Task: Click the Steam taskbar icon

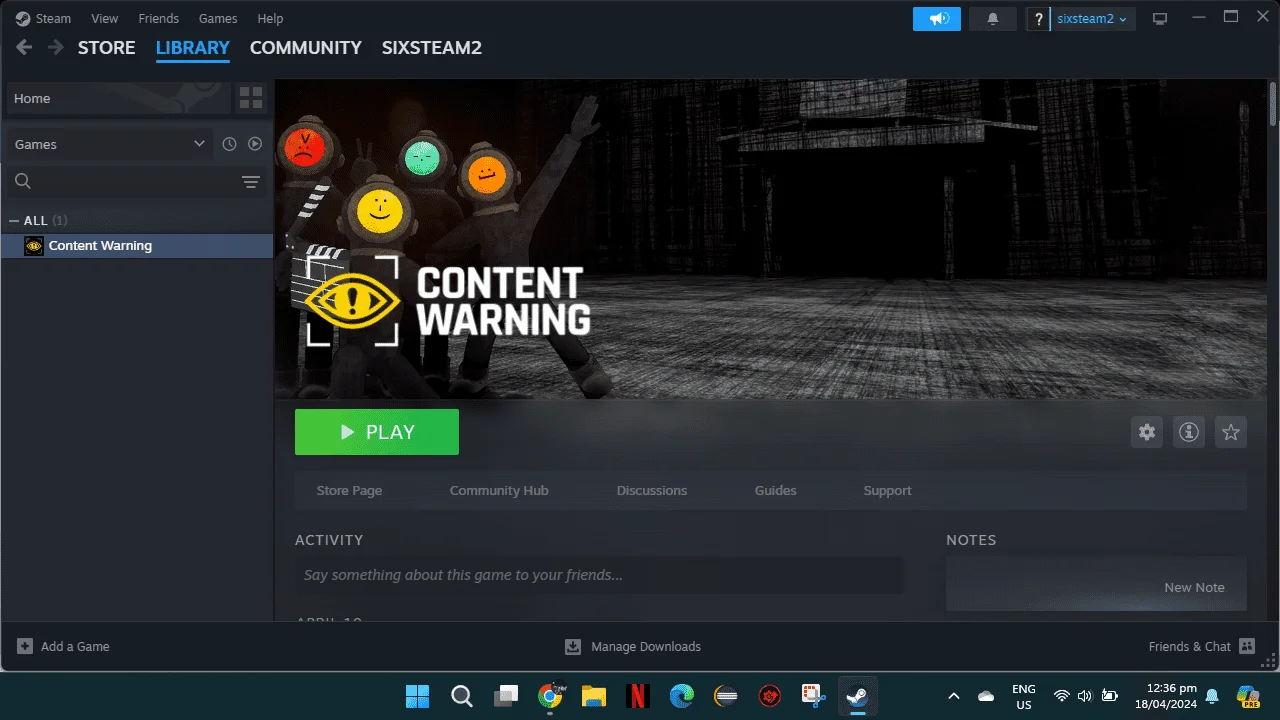Action: click(x=858, y=696)
